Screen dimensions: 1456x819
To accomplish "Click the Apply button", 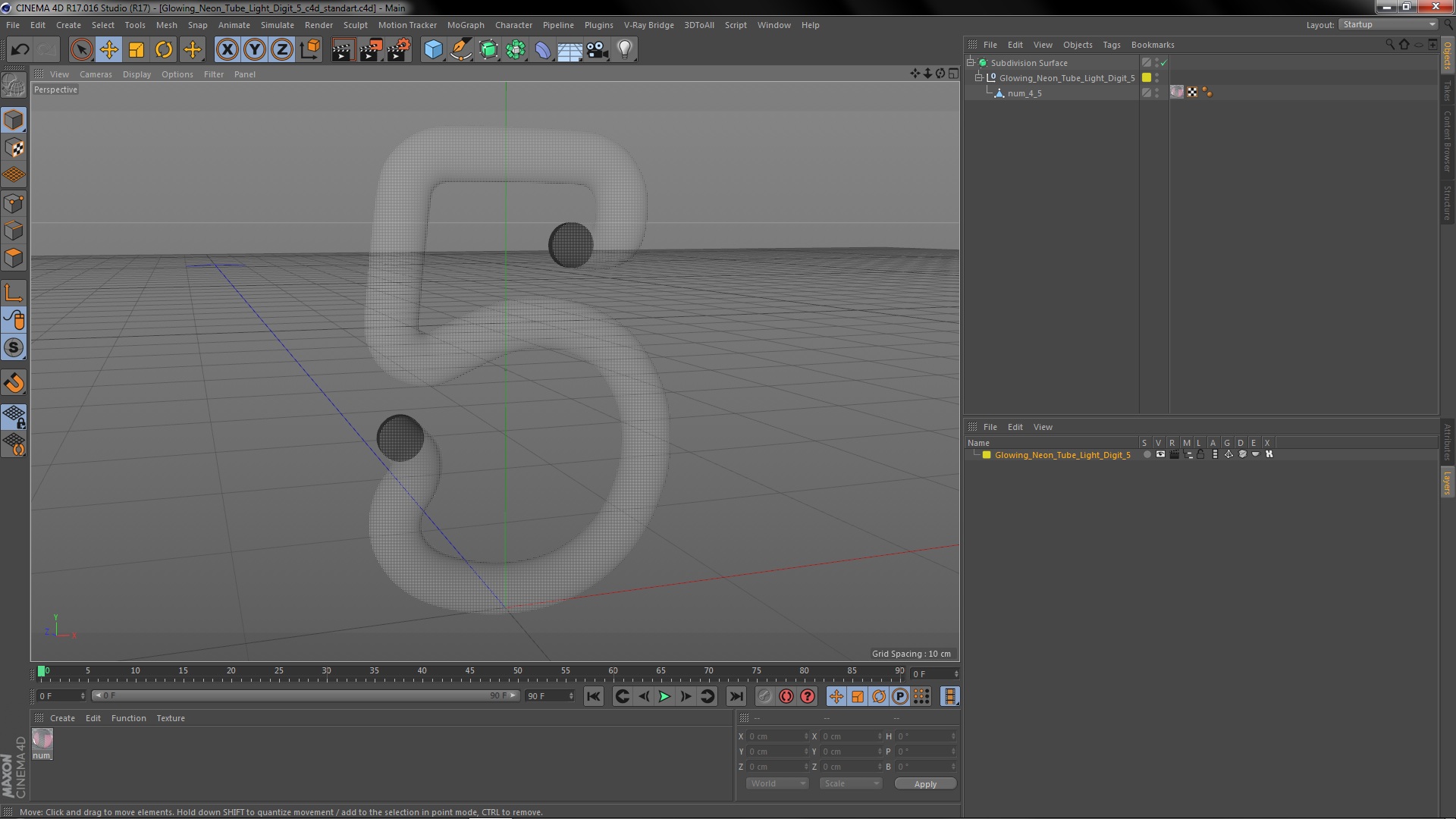I will point(925,784).
